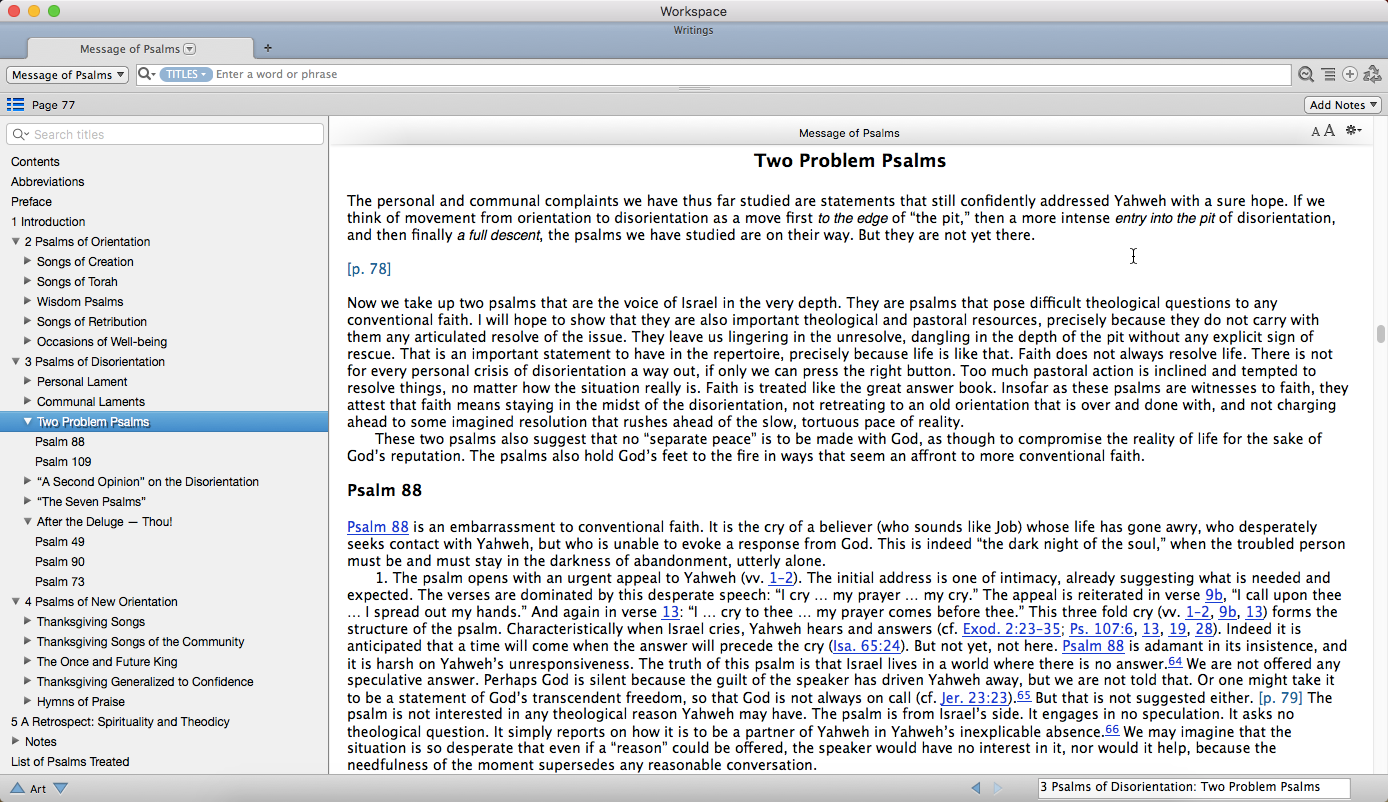Click the search history magnifier icon
1388x802 pixels.
(1306, 74)
